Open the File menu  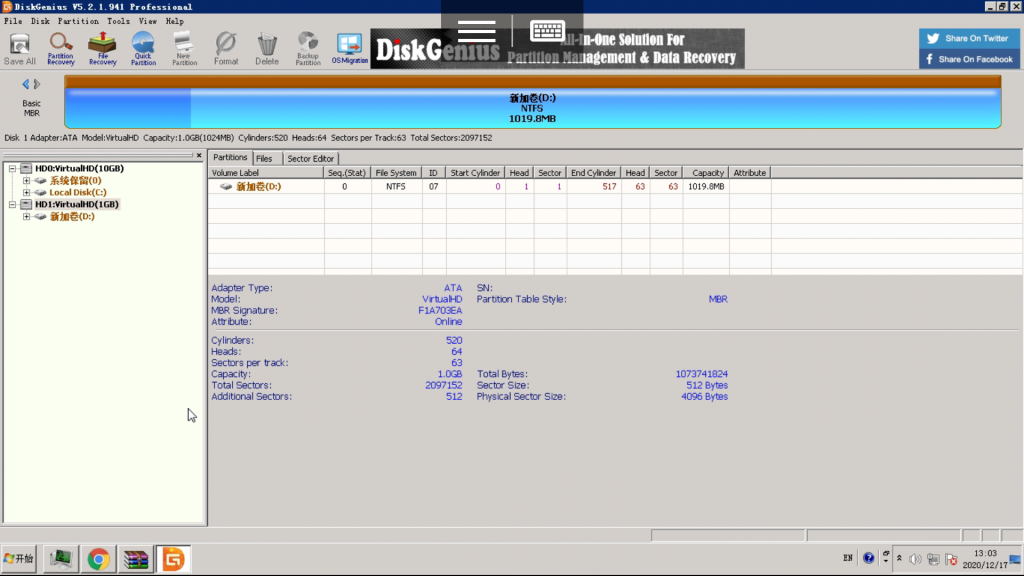click(13, 22)
